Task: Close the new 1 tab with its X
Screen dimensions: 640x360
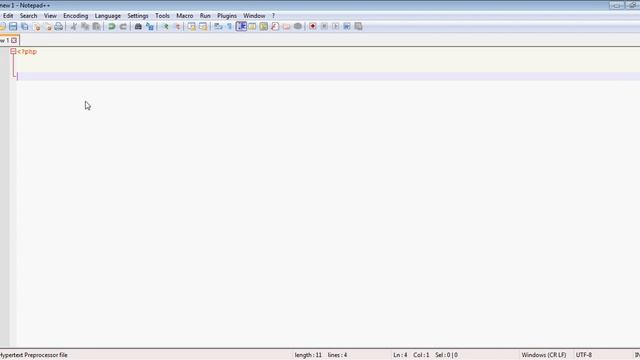Action: 14,40
